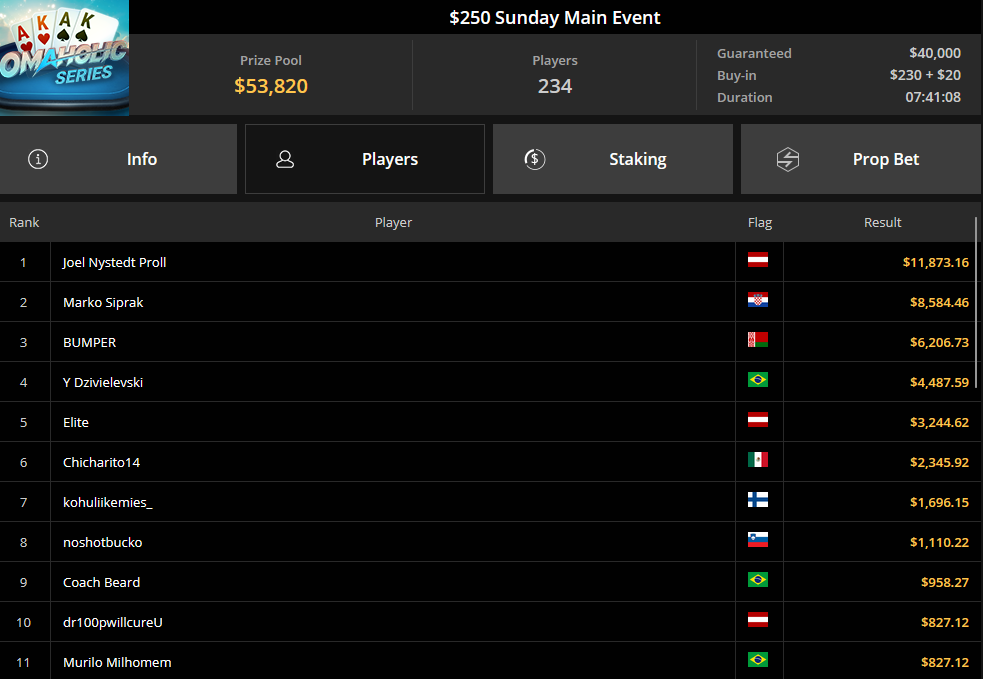Screen dimensions: 983x679
Task: Open the Prop Bet tab
Action: (x=861, y=159)
